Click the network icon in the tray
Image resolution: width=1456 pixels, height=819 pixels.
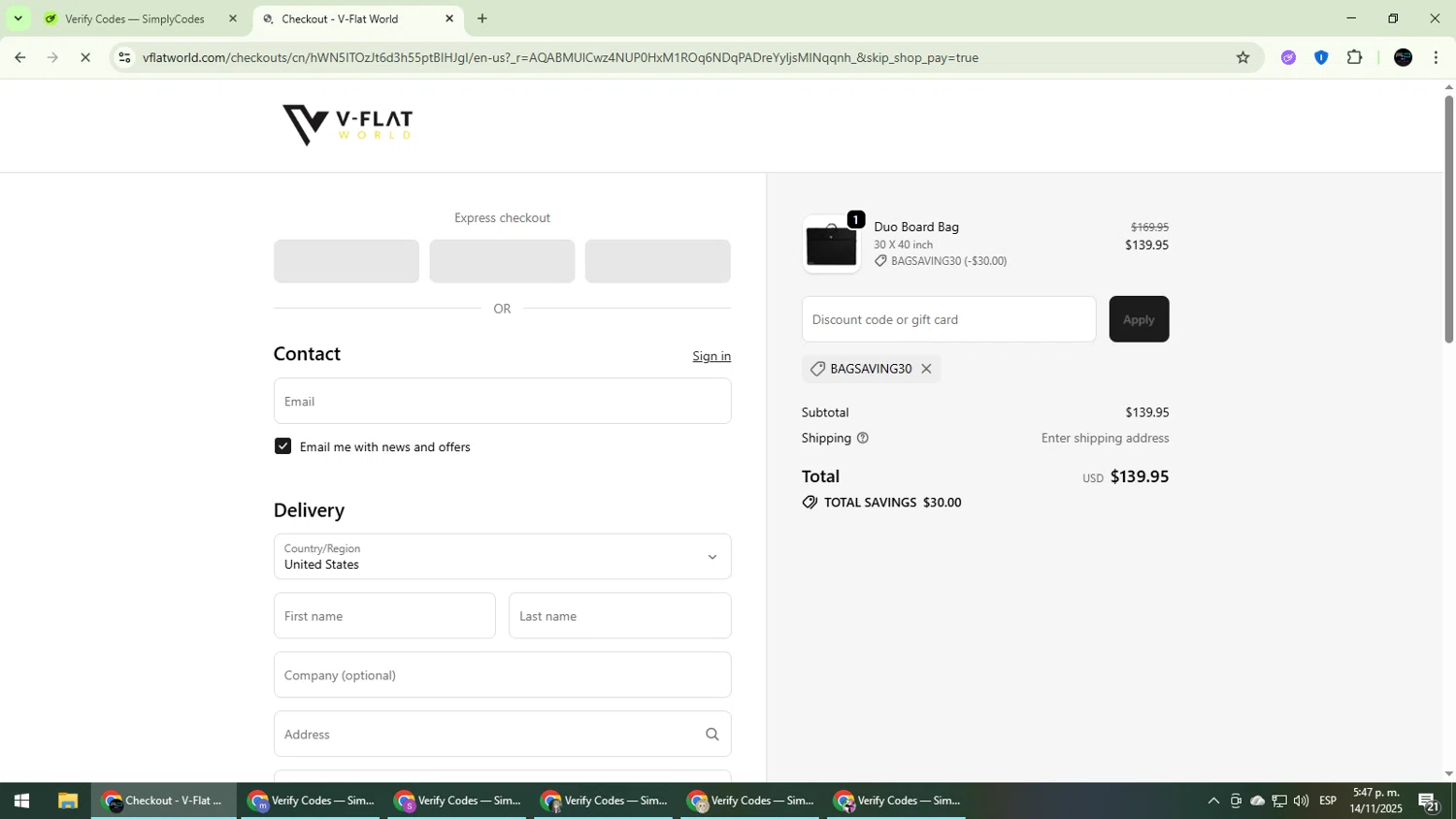pyautogui.click(x=1279, y=801)
